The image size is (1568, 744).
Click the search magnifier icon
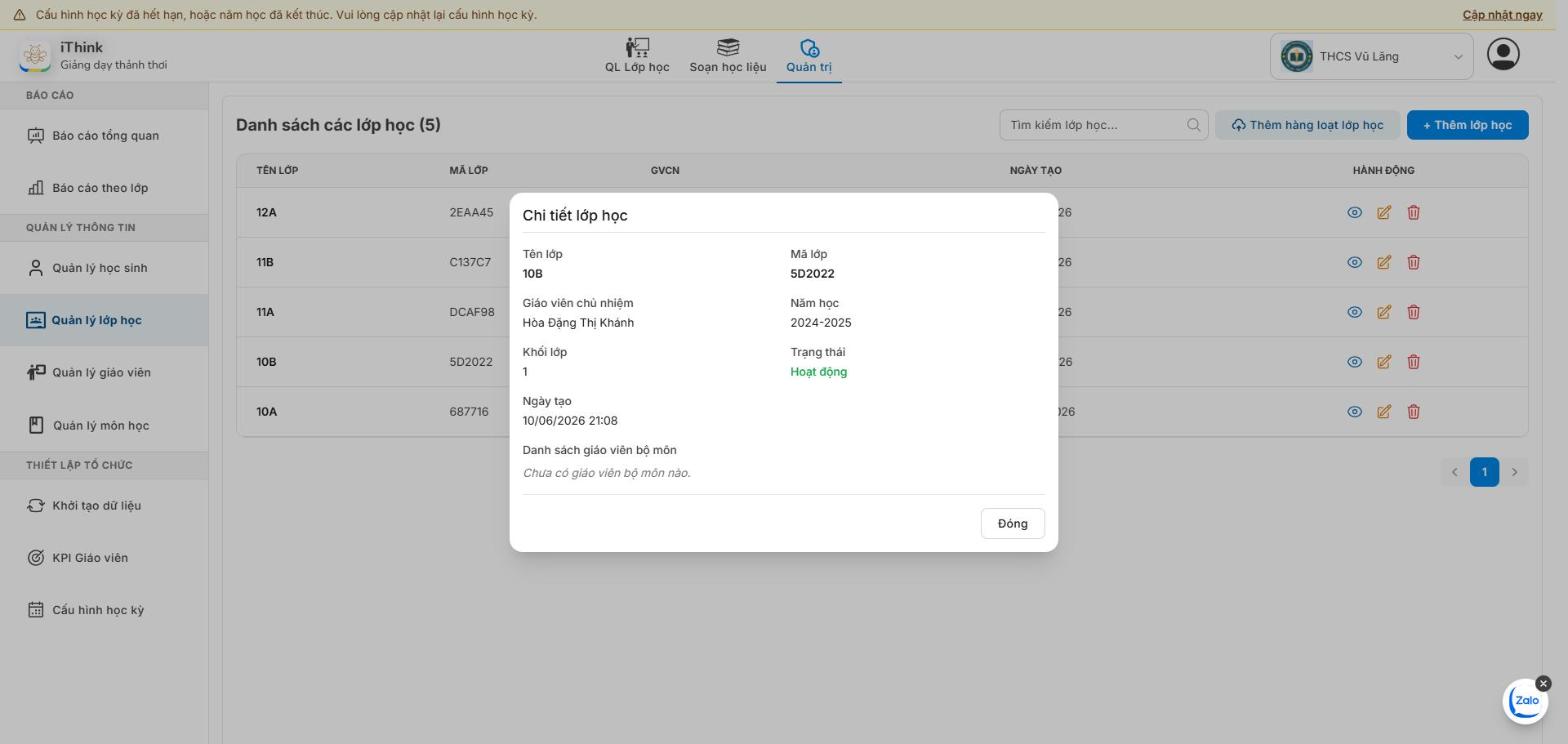1193,125
